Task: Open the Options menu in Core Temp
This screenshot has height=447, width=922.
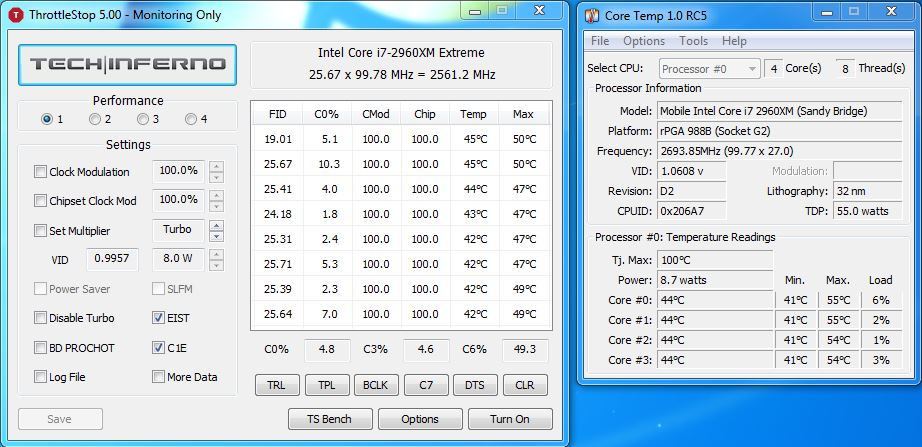Action: coord(644,41)
